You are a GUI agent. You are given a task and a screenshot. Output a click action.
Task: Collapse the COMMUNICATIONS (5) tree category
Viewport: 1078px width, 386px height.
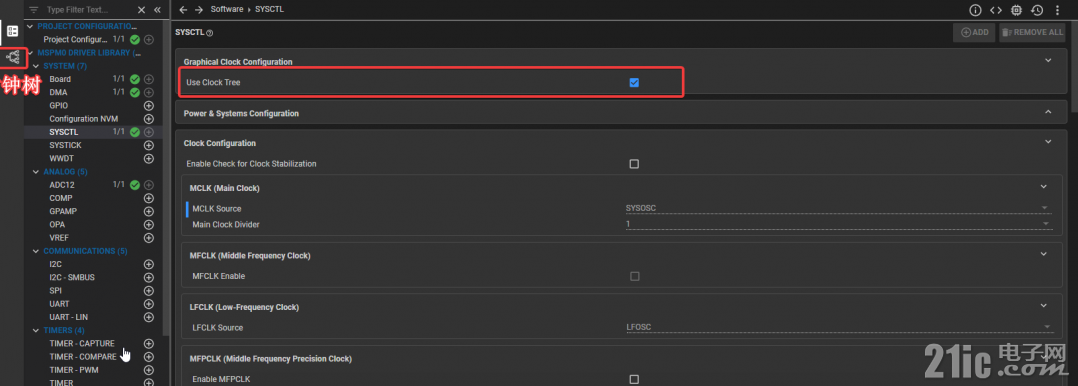pos(35,251)
